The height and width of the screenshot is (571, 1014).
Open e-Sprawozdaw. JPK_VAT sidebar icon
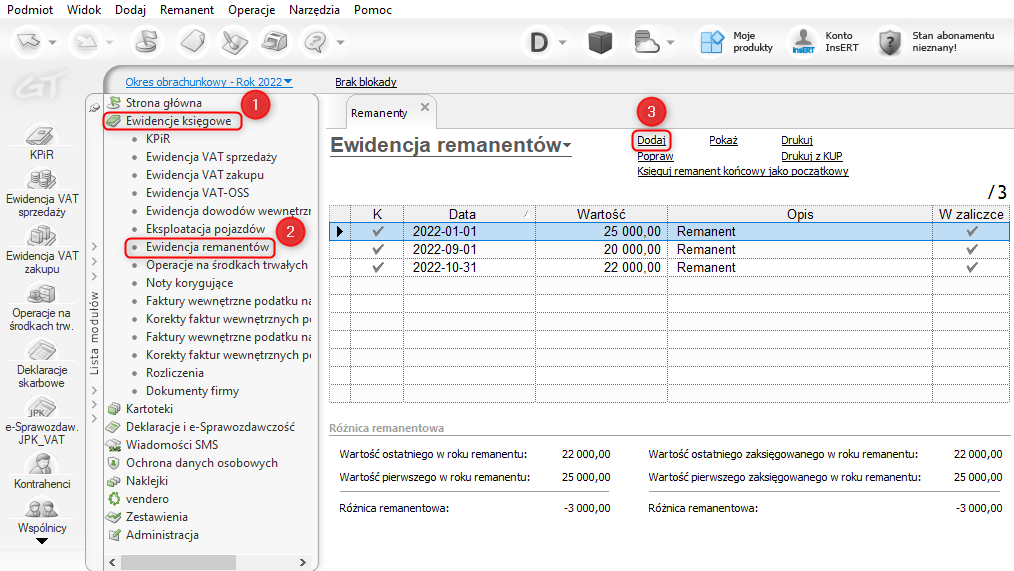click(41, 408)
